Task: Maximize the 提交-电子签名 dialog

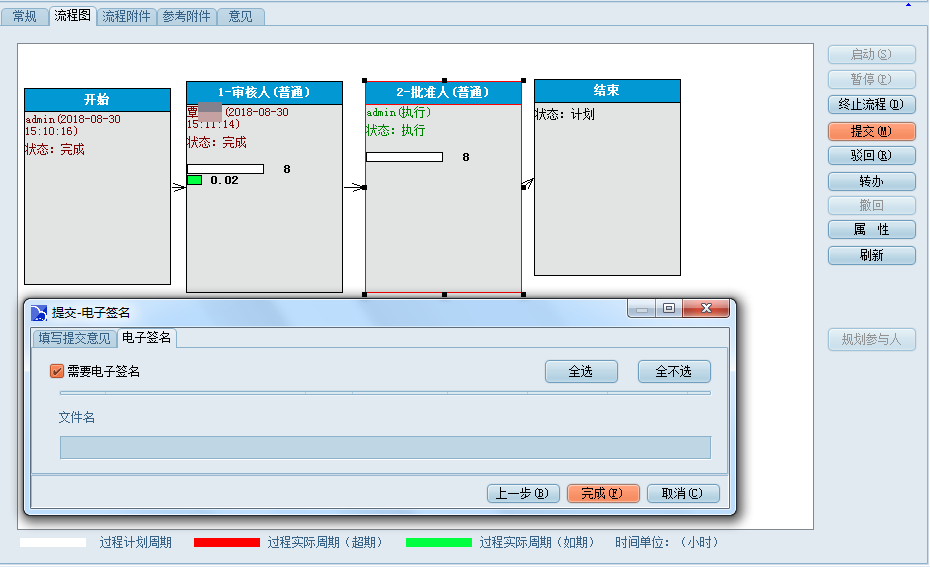Action: point(669,308)
